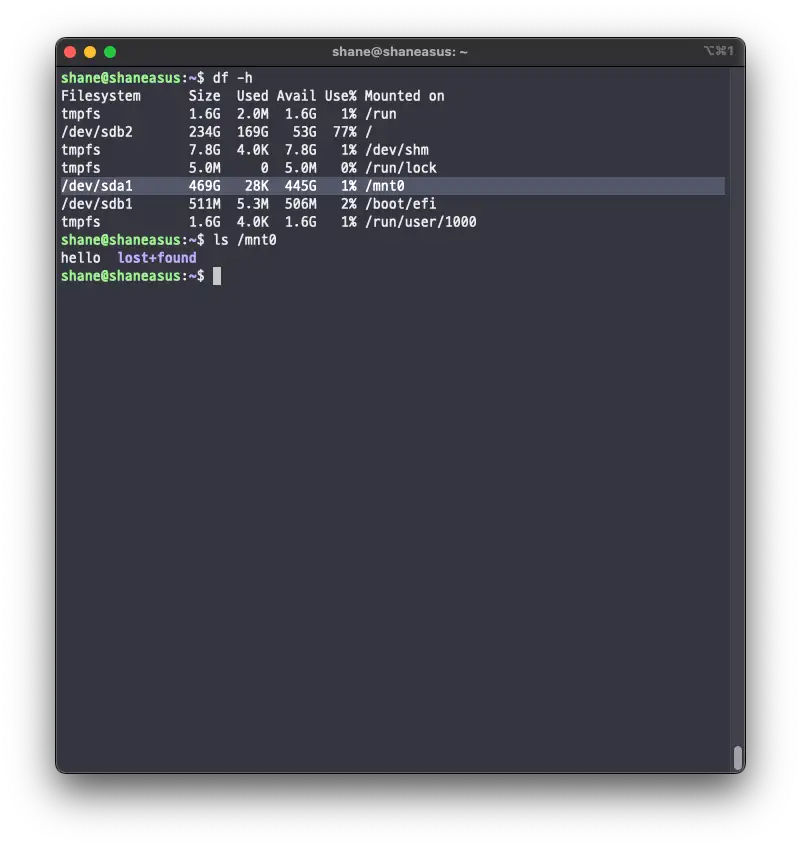This screenshot has height=847, width=801.
Task: Click the /run/user/1000 mount point
Action: [x=420, y=222]
